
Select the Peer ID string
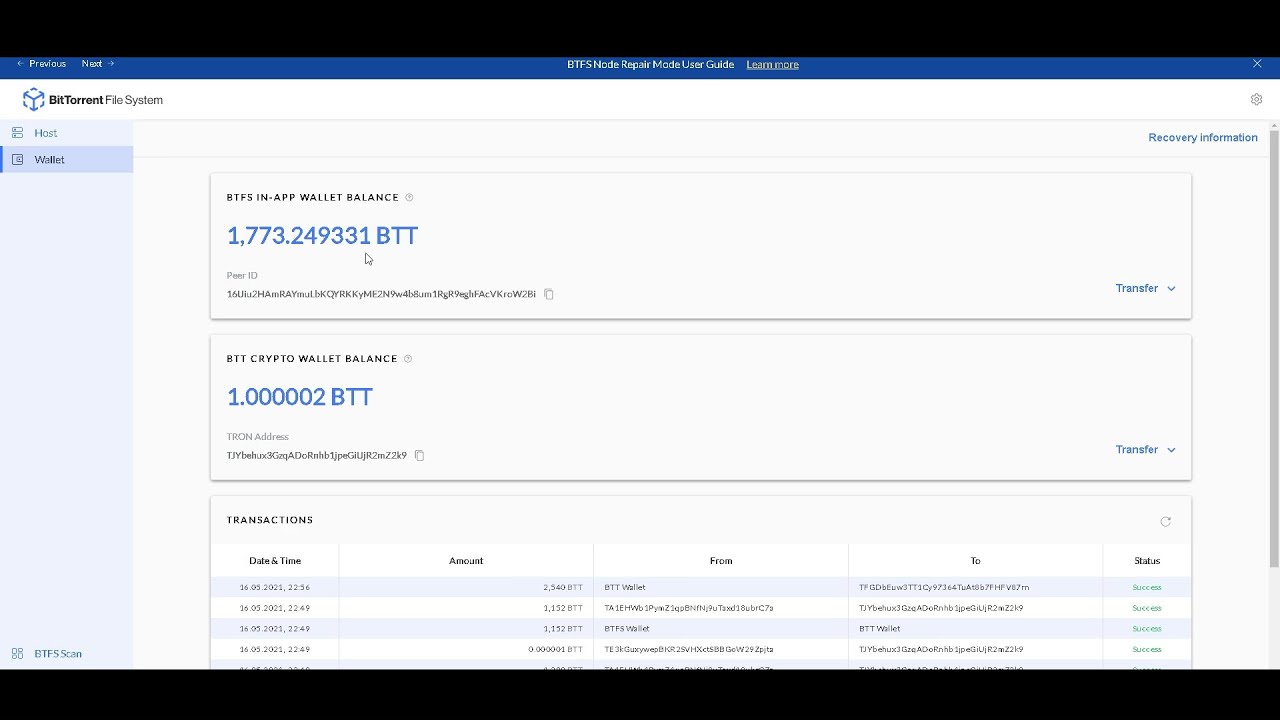coord(381,294)
